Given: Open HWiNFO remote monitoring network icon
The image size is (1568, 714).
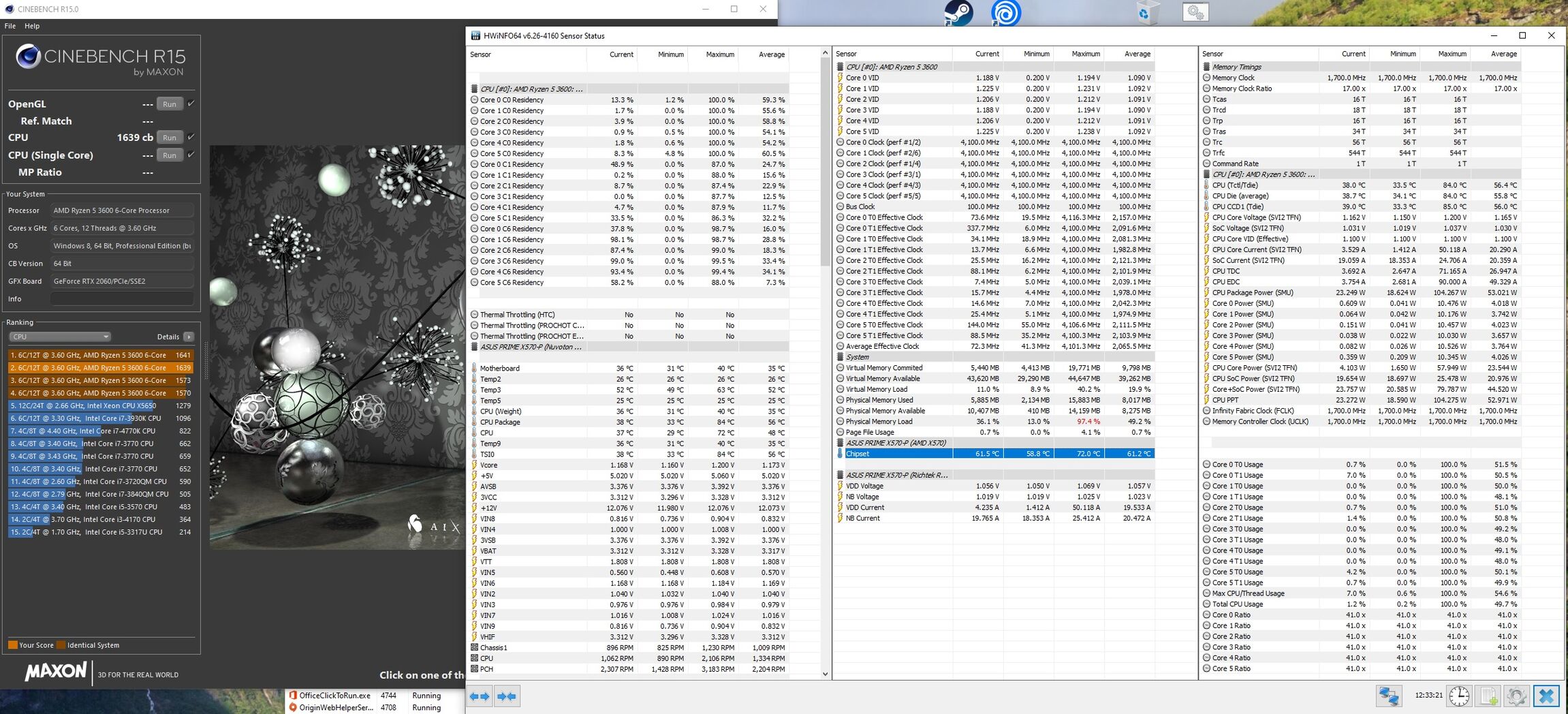Looking at the screenshot, I should click(1389, 696).
